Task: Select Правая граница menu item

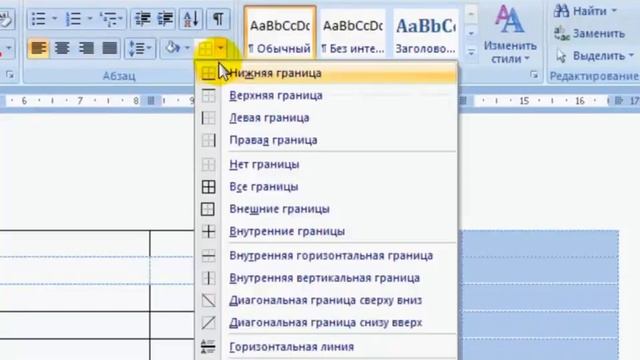Action: point(326,140)
